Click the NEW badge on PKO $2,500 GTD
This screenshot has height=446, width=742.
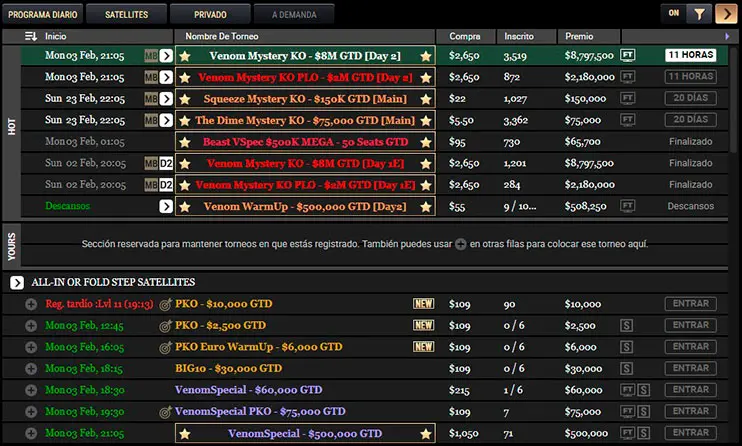pyautogui.click(x=424, y=326)
